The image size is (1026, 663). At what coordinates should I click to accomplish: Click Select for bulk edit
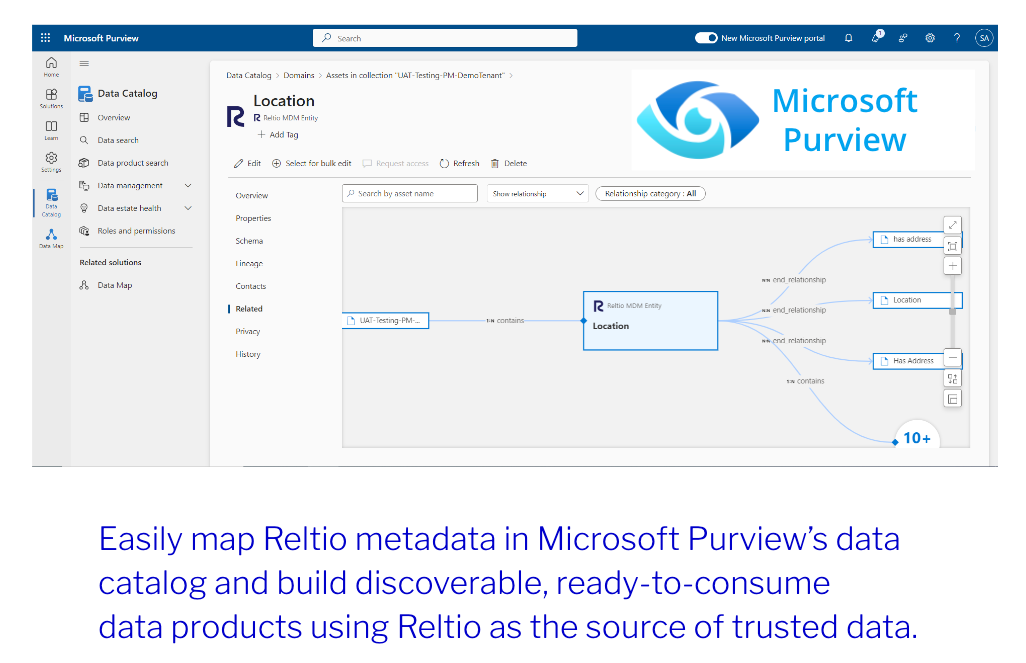pos(311,164)
